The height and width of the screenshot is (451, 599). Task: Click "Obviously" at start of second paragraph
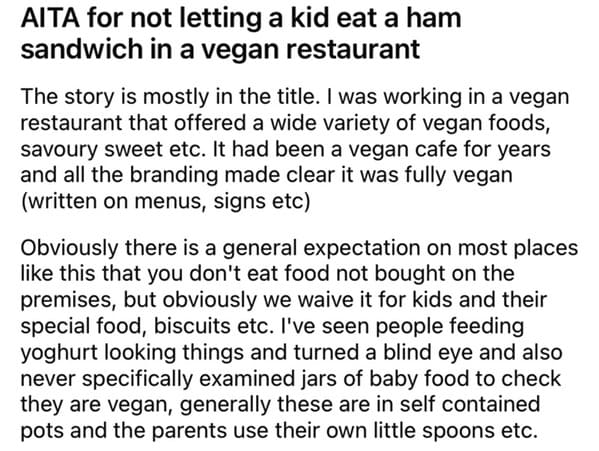coord(70,248)
